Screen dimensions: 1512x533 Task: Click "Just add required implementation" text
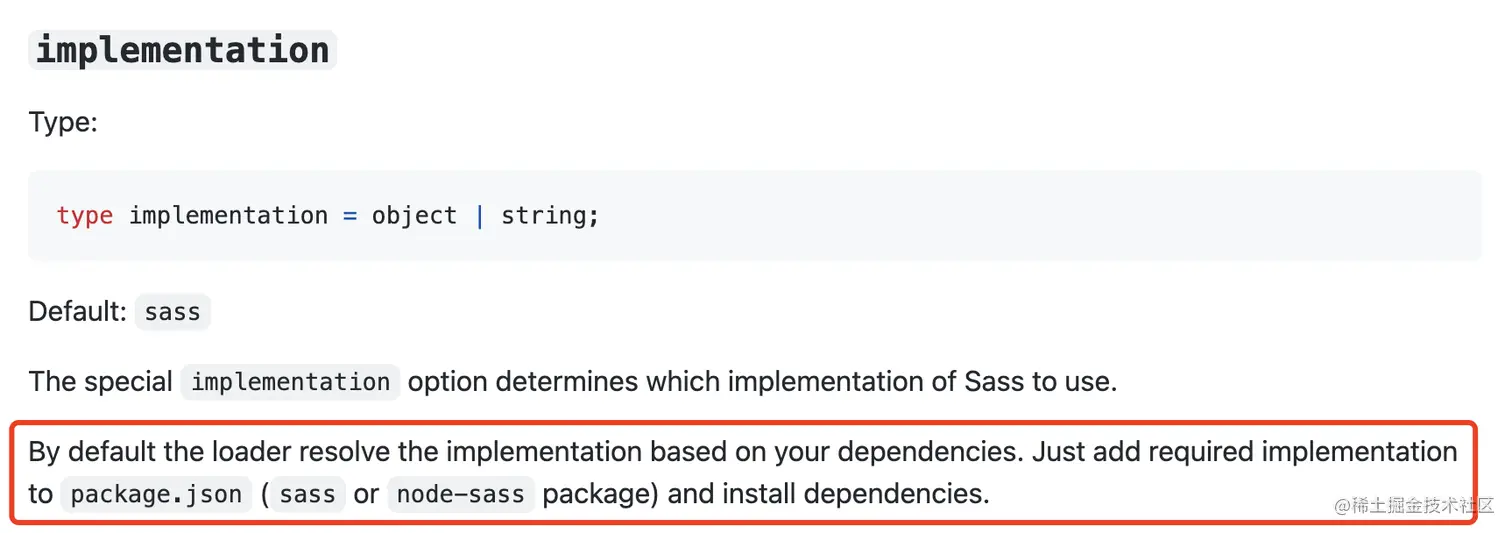1245,452
